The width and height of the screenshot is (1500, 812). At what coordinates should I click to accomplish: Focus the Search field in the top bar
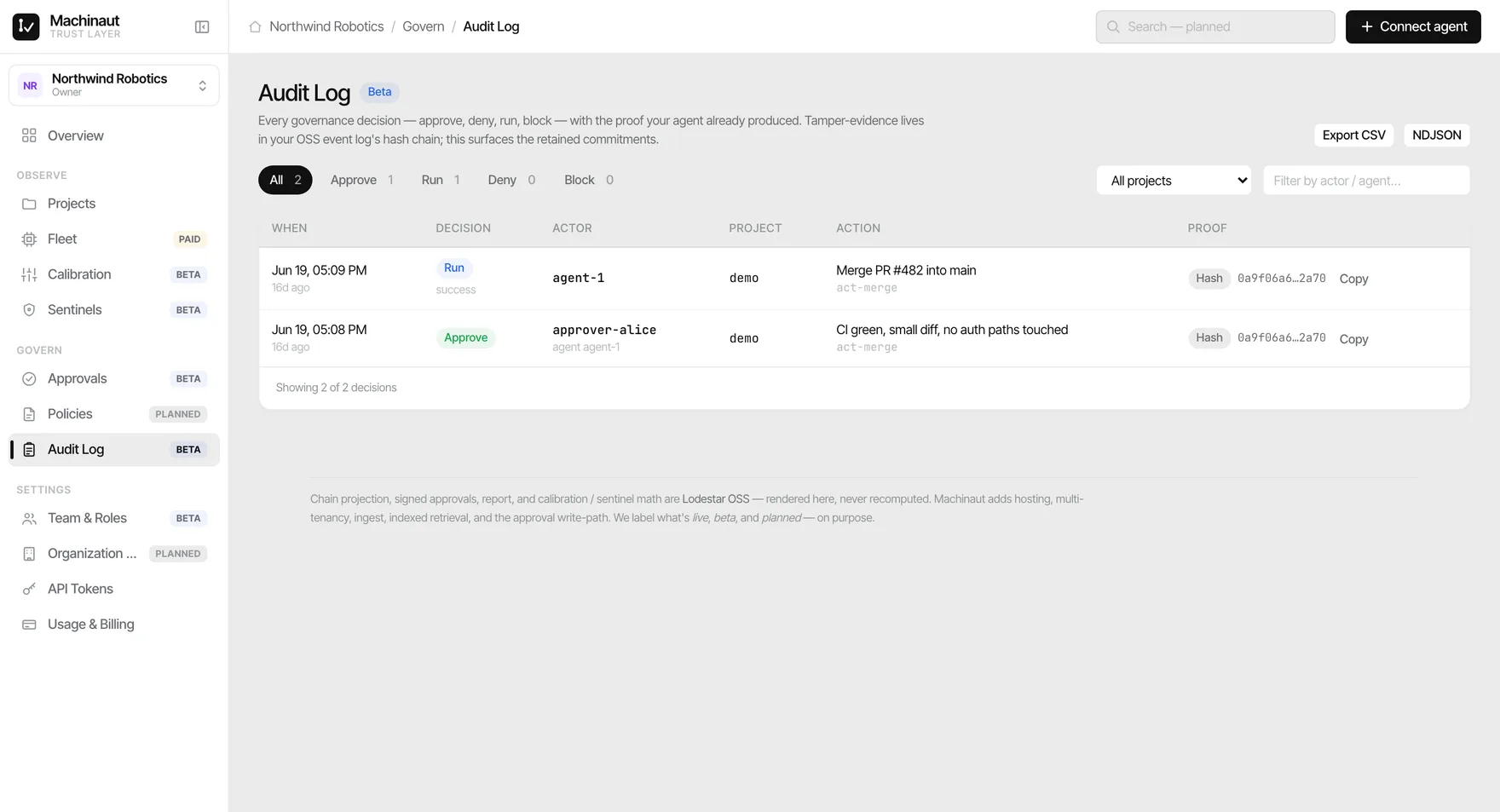click(x=1215, y=27)
